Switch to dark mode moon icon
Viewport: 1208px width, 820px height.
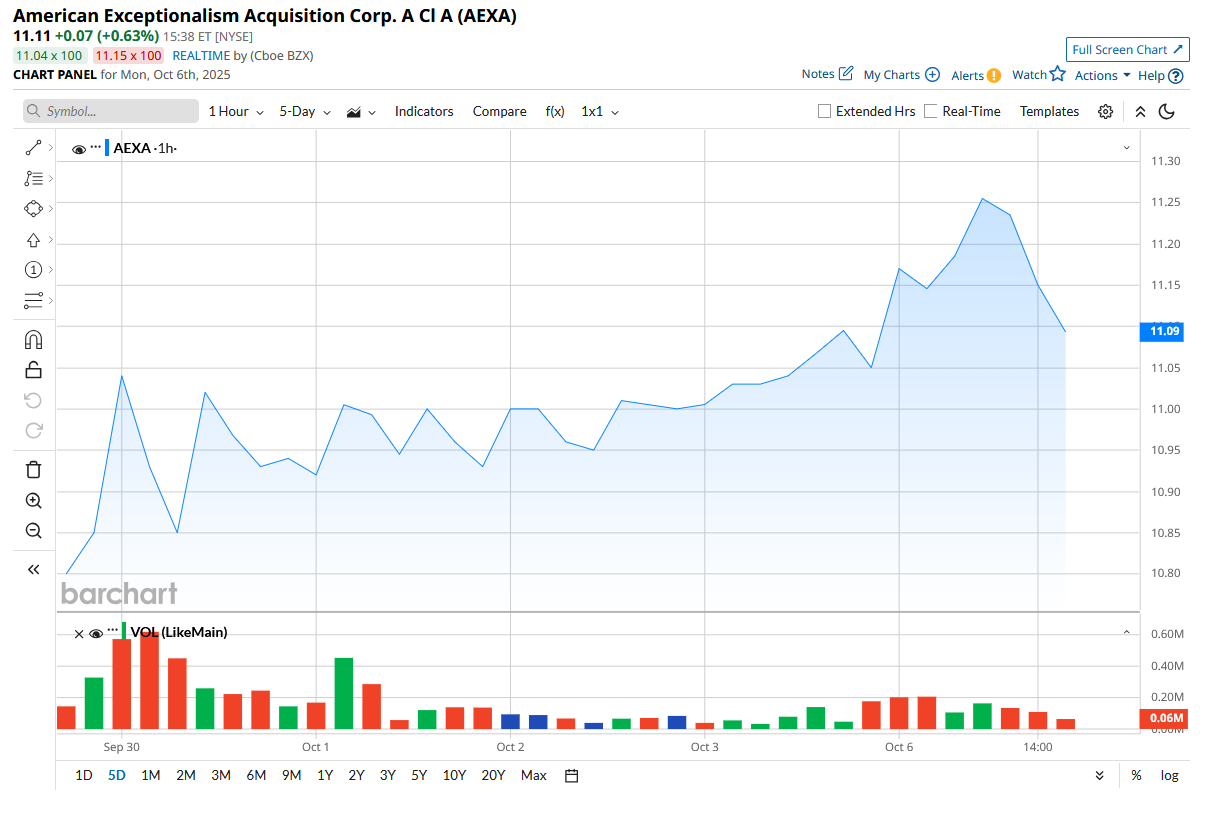point(1166,112)
